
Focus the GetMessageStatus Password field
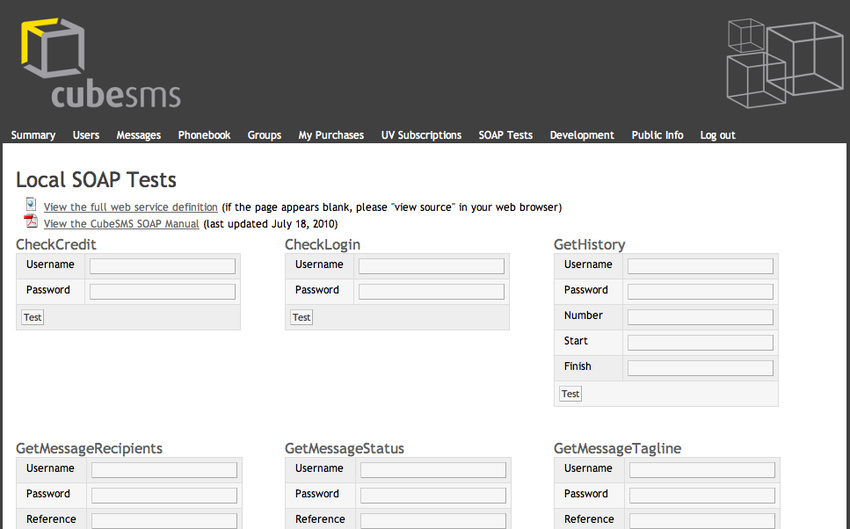(x=433, y=495)
